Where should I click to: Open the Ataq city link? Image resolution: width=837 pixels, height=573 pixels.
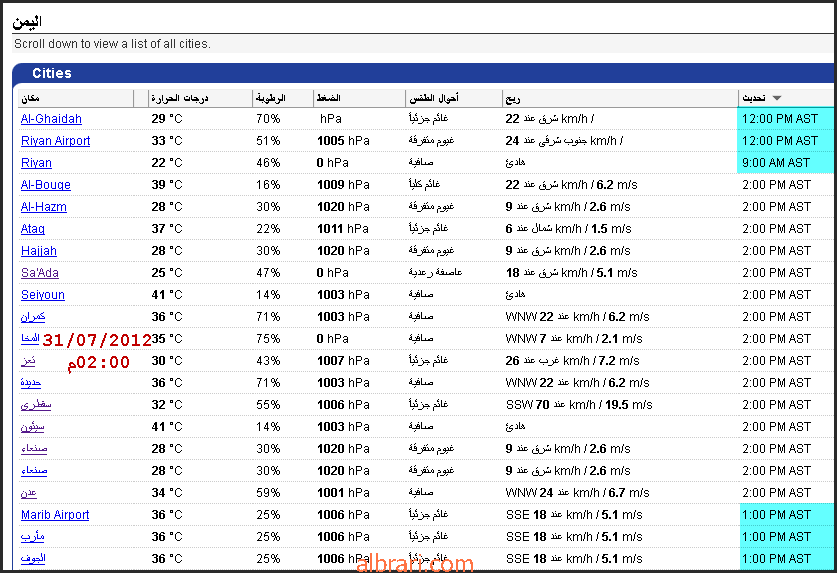[33, 229]
